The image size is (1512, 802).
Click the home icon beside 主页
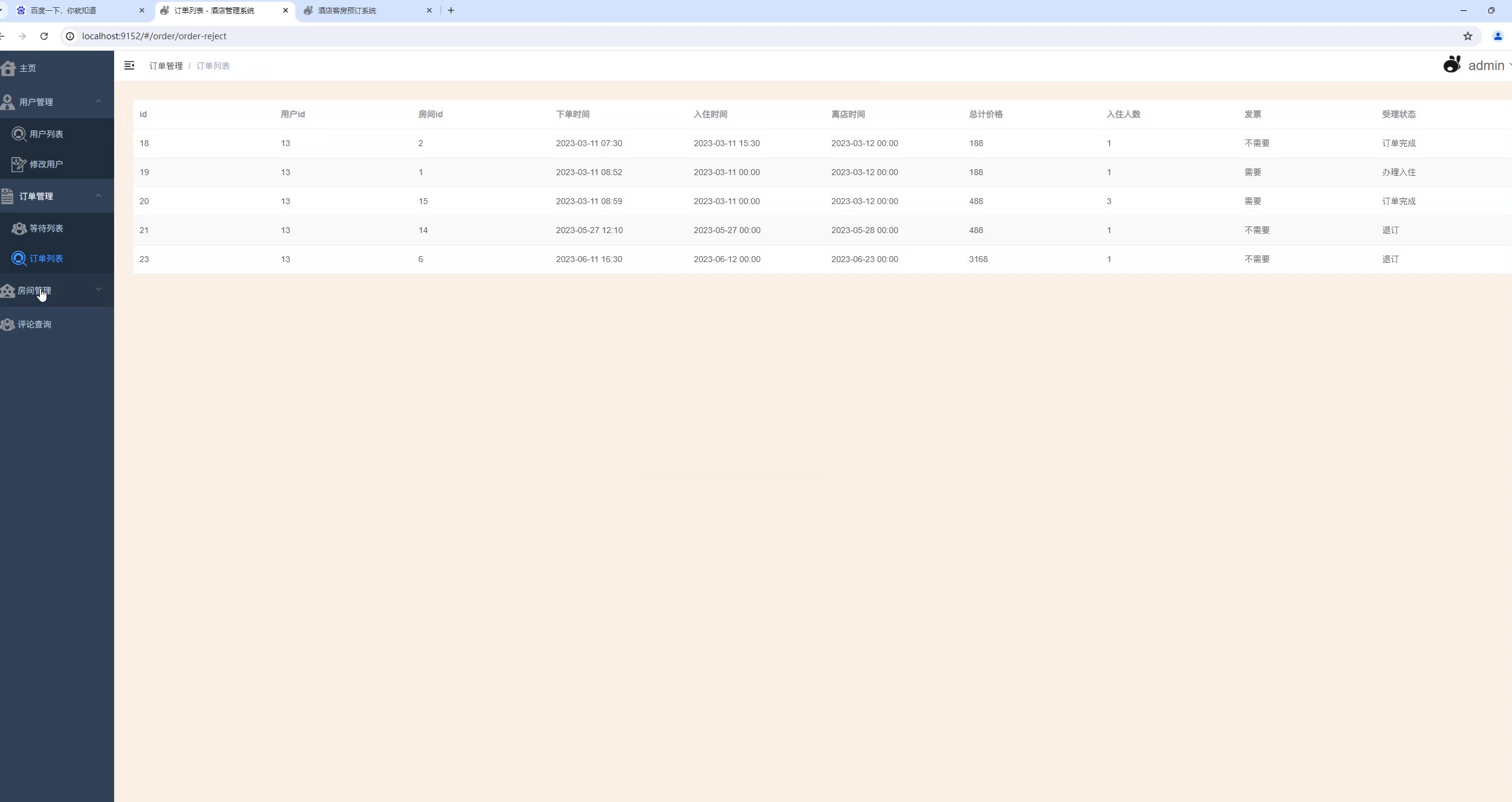8,68
